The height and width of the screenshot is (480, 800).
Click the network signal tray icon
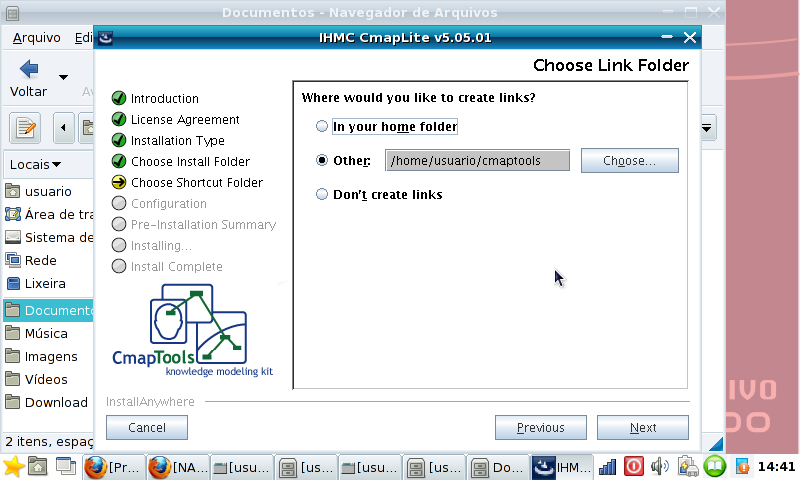point(607,467)
